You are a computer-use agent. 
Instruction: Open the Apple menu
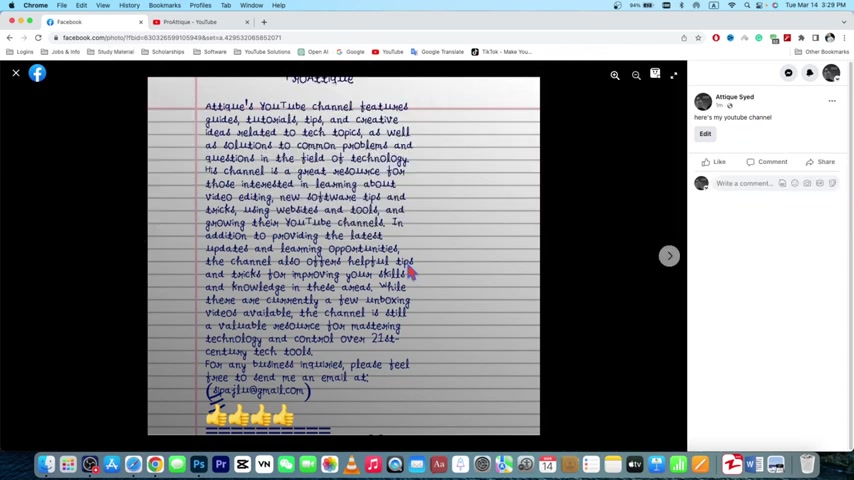click(11, 5)
